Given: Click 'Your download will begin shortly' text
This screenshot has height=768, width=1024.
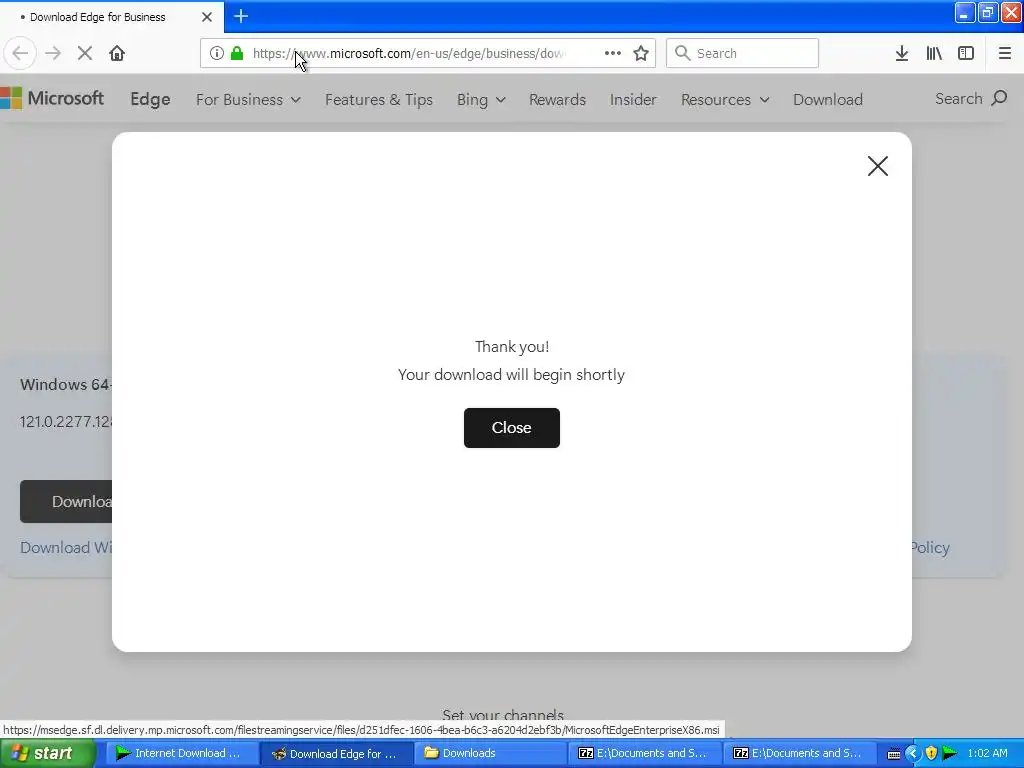Looking at the screenshot, I should pyautogui.click(x=511, y=375).
